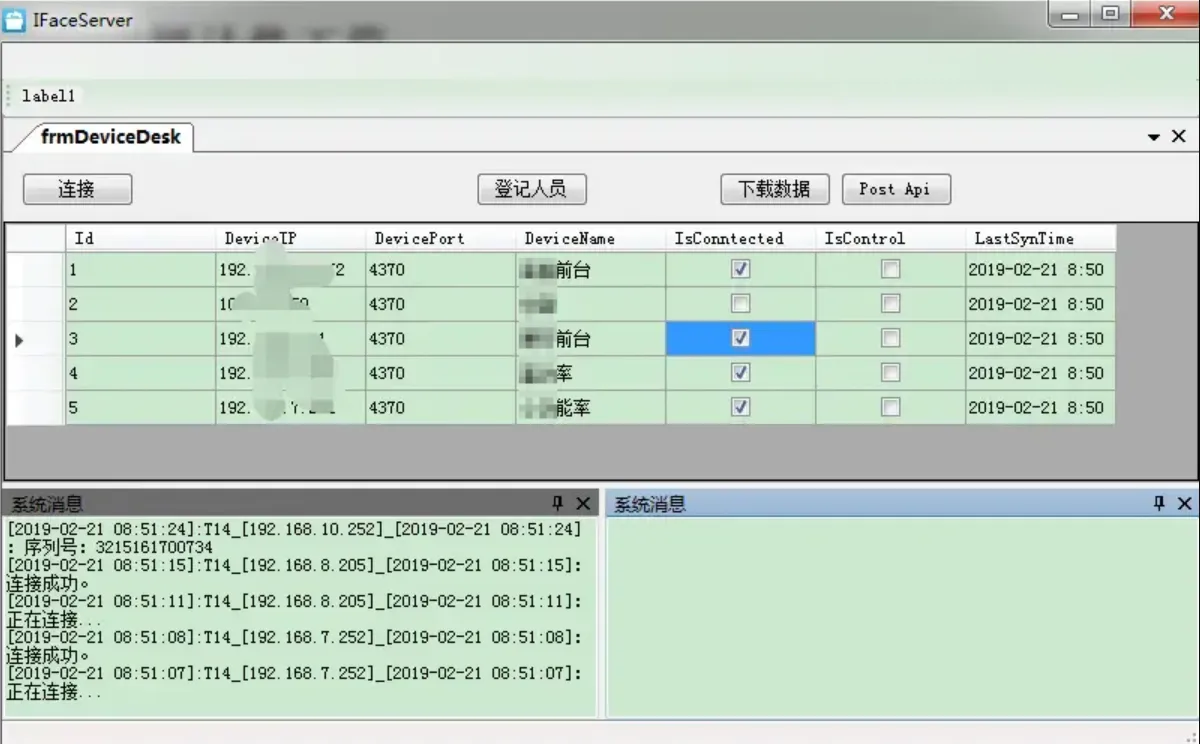Click log line 序列号: 3215161700734
1200x744 pixels.
click(x=110, y=547)
